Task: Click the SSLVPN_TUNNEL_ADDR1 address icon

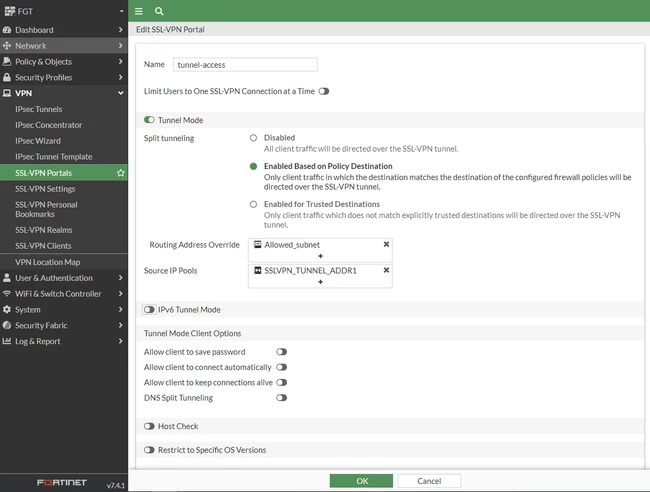Action: pos(257,270)
